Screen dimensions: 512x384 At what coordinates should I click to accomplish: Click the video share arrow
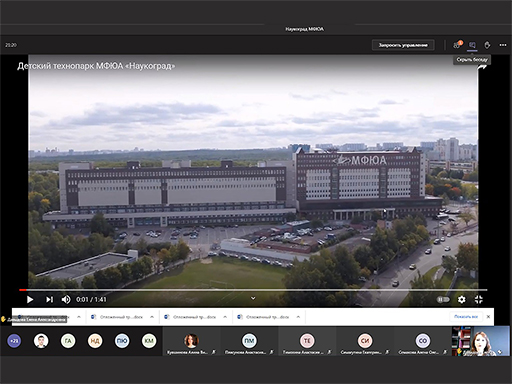click(x=482, y=68)
